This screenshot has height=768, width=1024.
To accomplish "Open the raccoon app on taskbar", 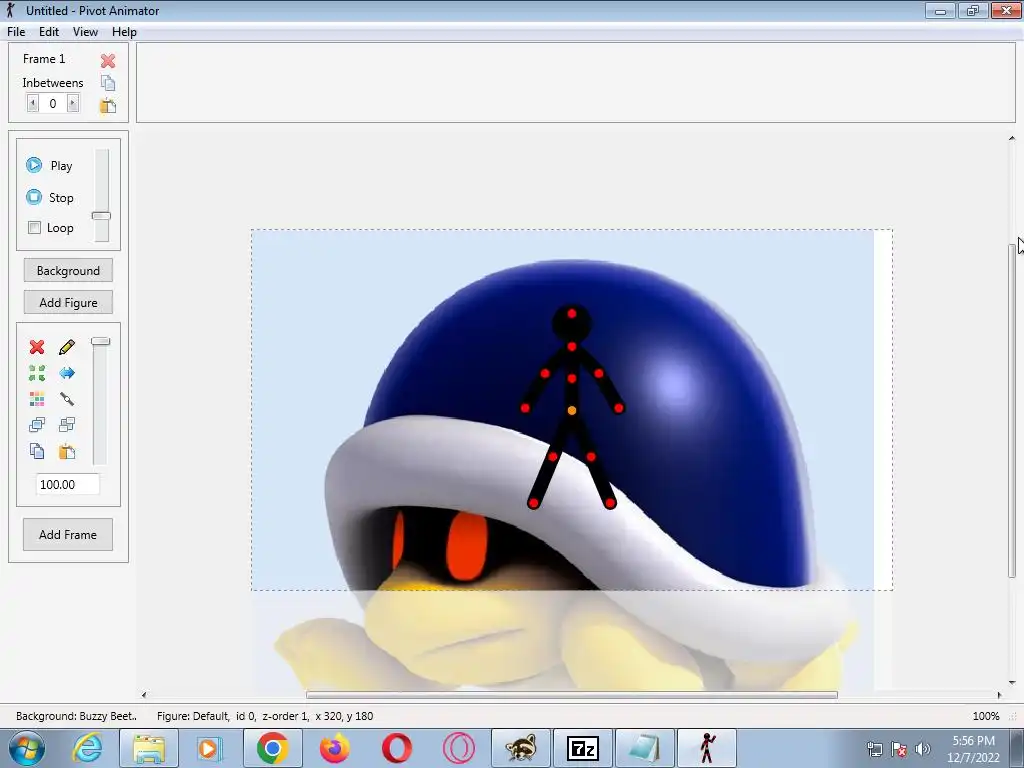I will [520, 748].
